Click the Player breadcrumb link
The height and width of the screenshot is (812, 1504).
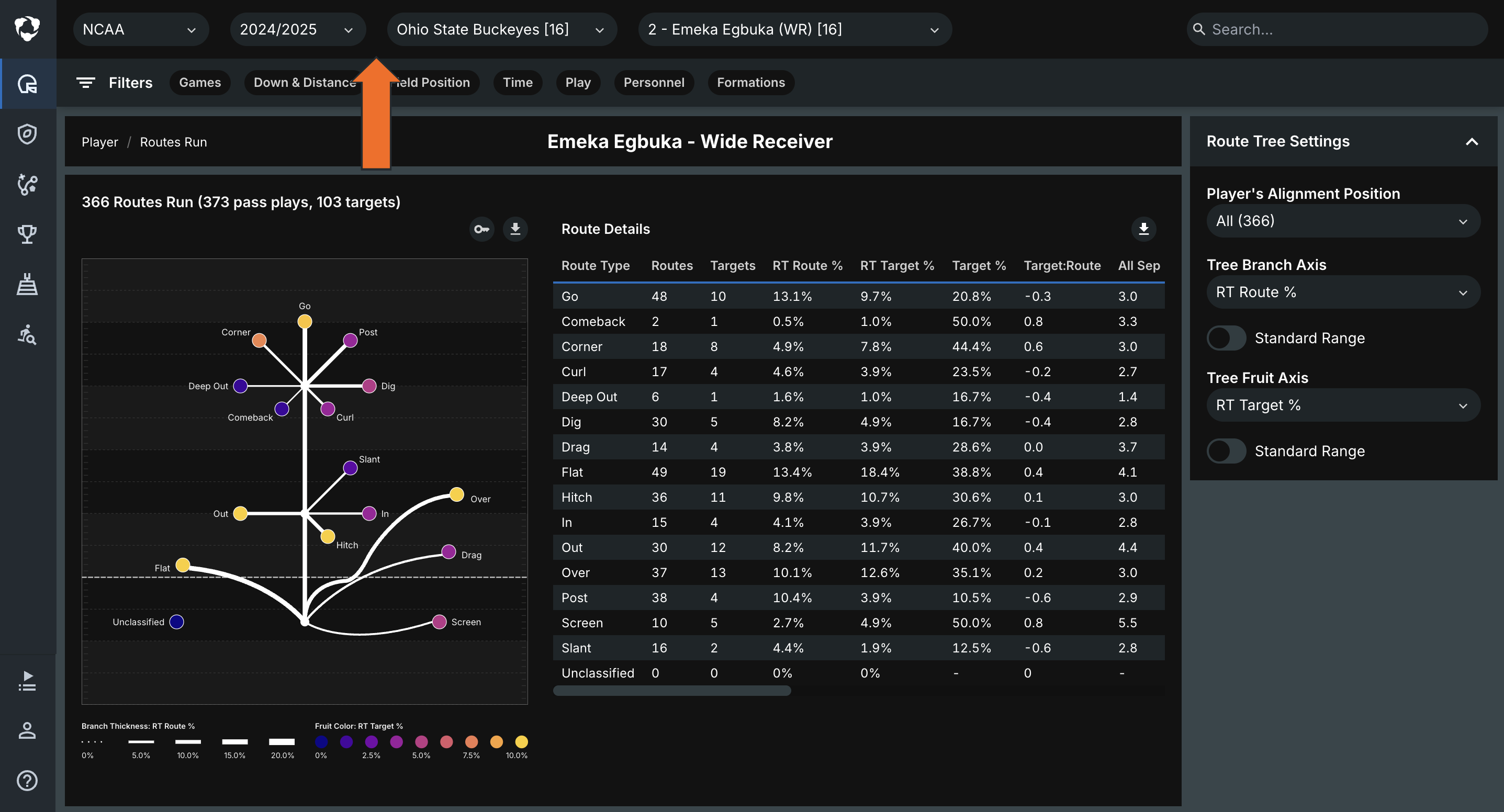click(x=100, y=142)
